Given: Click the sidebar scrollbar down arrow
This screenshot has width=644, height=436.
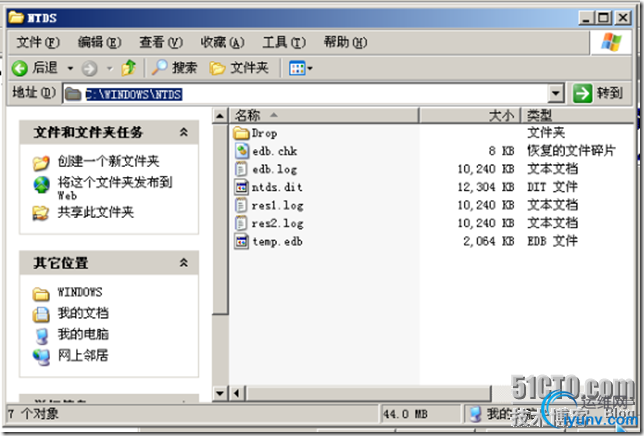Looking at the screenshot, I should click(x=220, y=393).
